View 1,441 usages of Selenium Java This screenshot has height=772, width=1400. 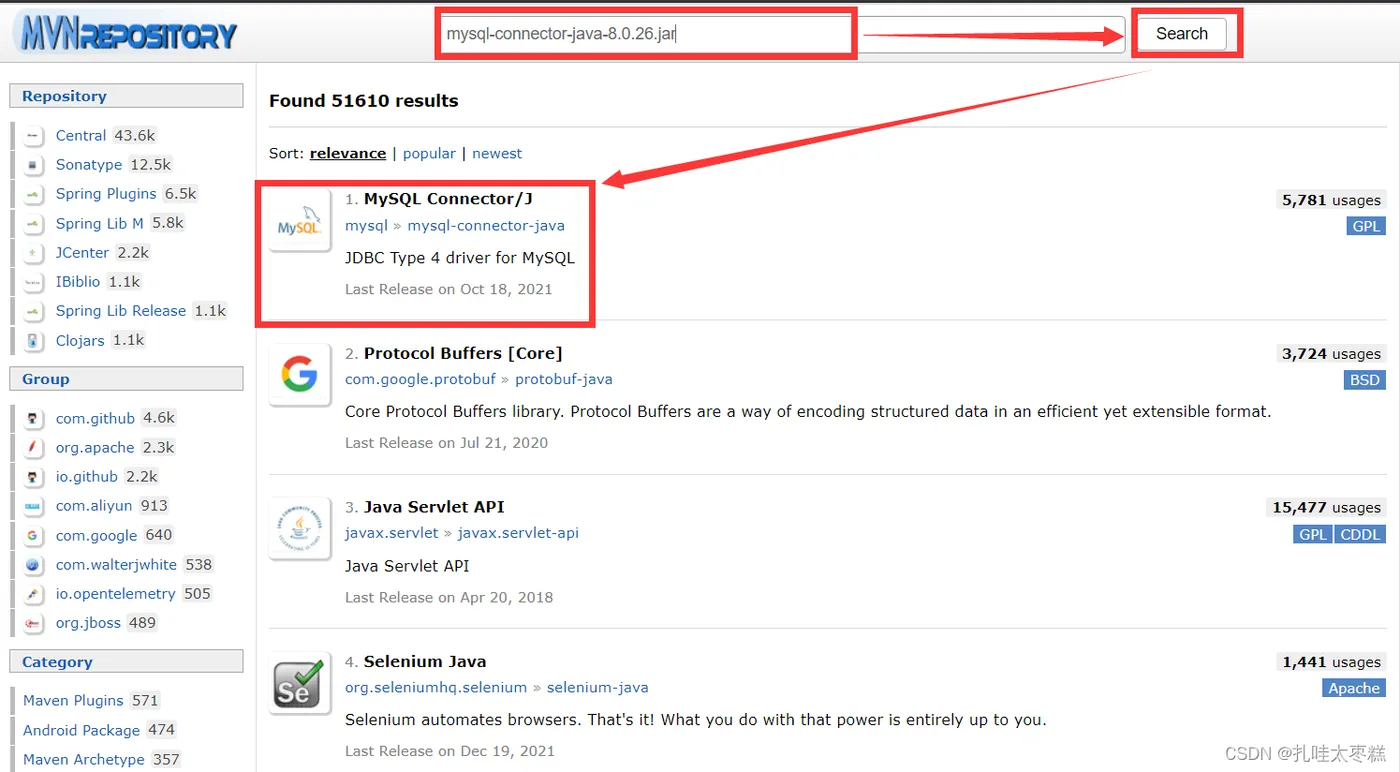click(x=1331, y=662)
